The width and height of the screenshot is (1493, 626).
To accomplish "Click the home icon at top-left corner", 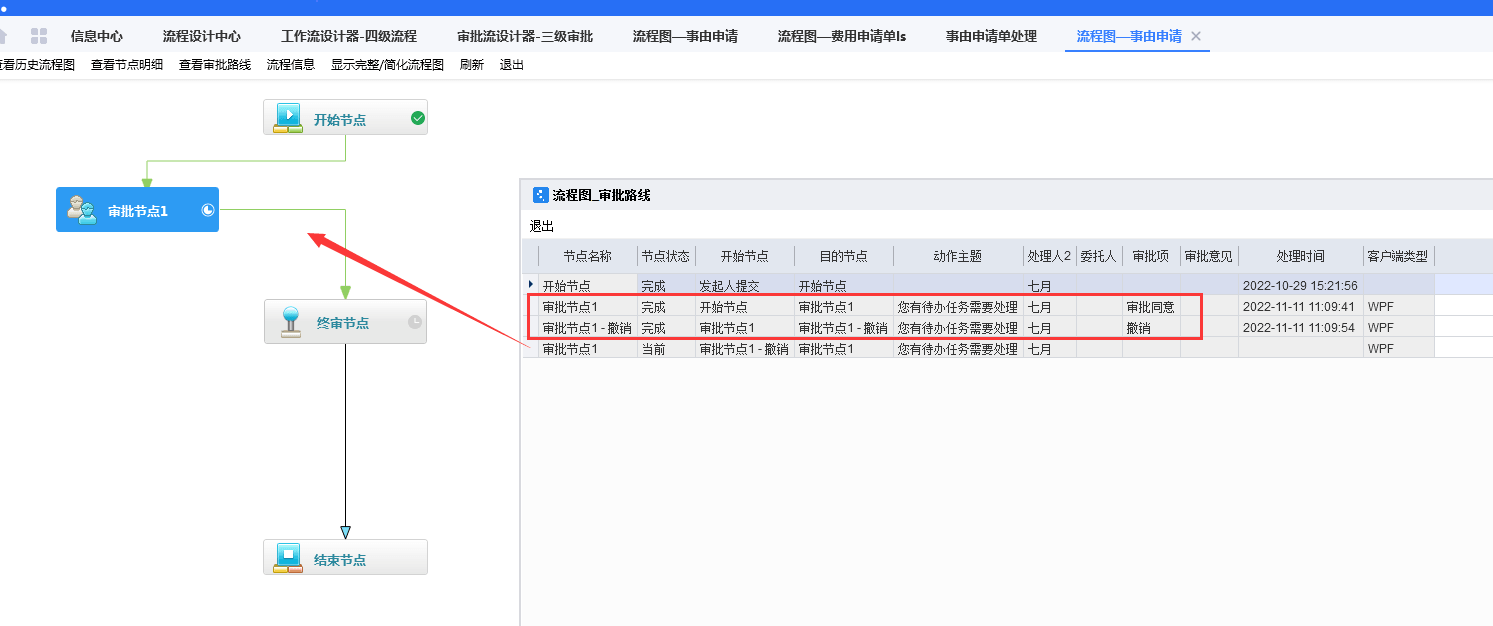I will coord(3,34).
